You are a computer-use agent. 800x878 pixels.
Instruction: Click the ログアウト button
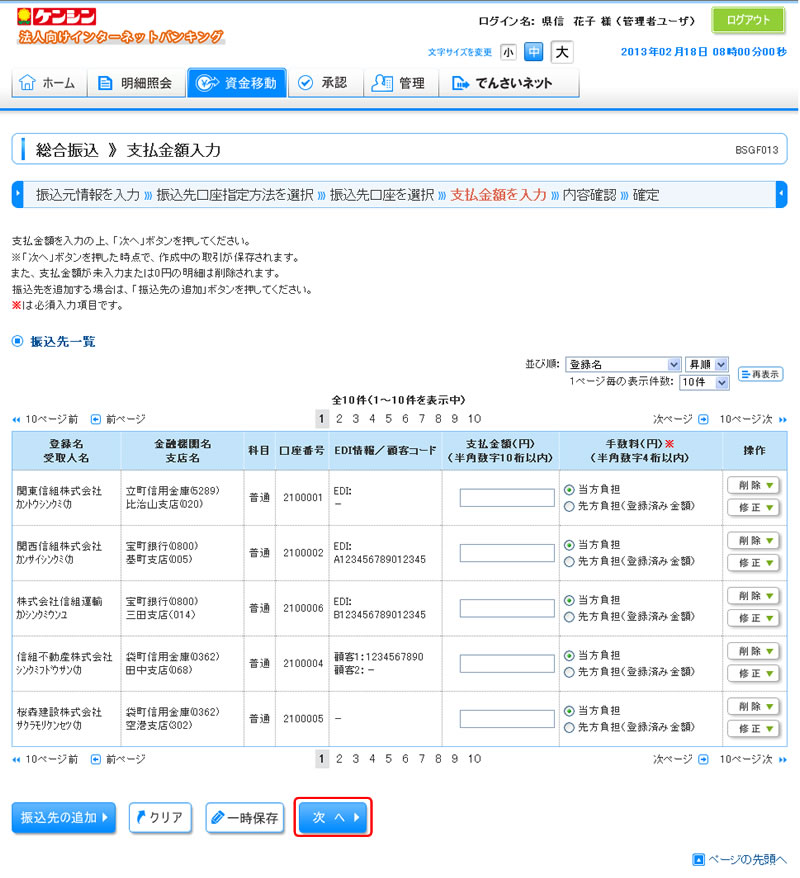748,20
